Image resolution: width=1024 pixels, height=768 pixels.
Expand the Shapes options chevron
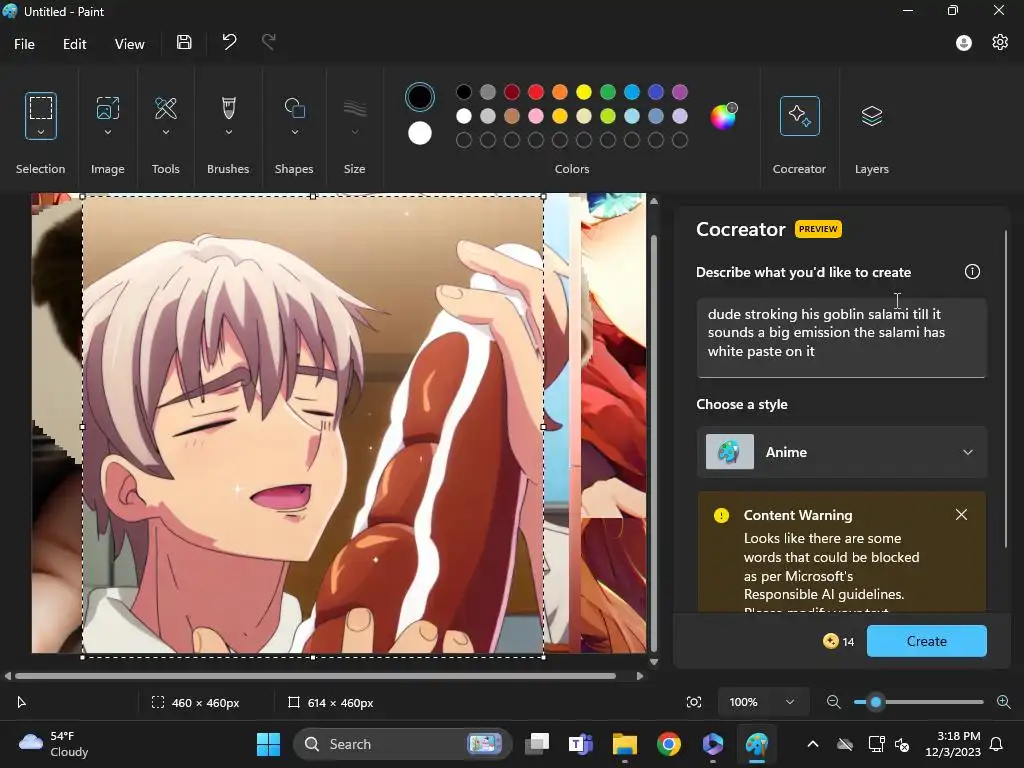coord(295,132)
